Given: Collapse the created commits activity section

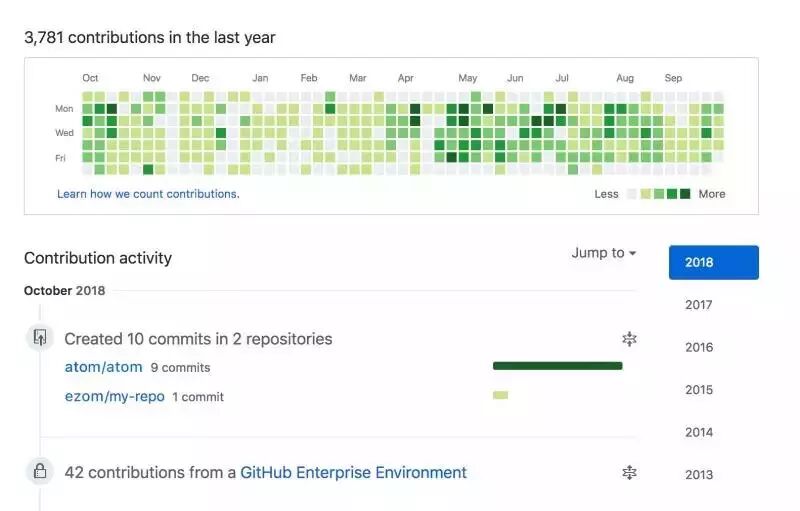Looking at the screenshot, I should pyautogui.click(x=629, y=339).
